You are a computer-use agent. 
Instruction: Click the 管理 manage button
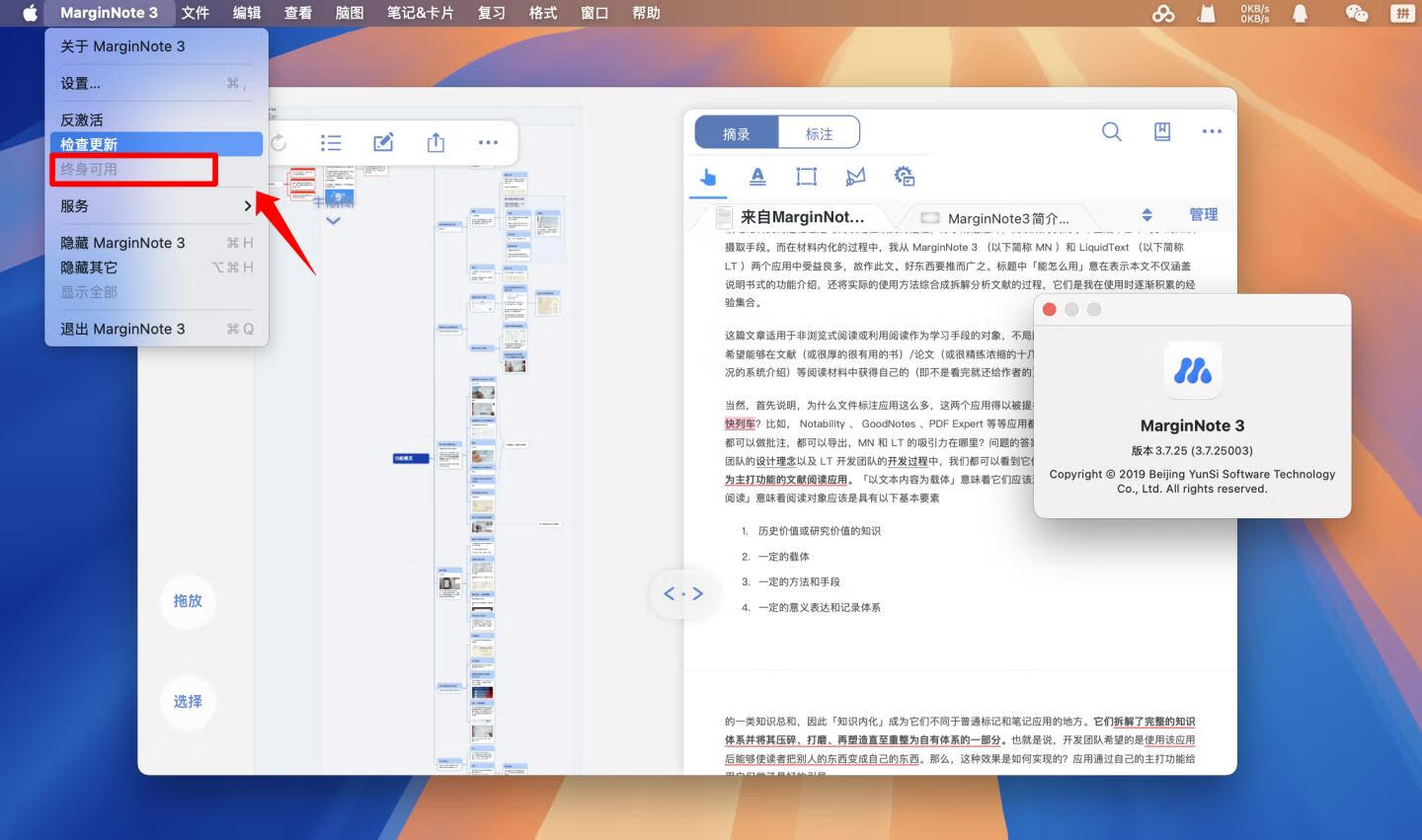point(1203,214)
